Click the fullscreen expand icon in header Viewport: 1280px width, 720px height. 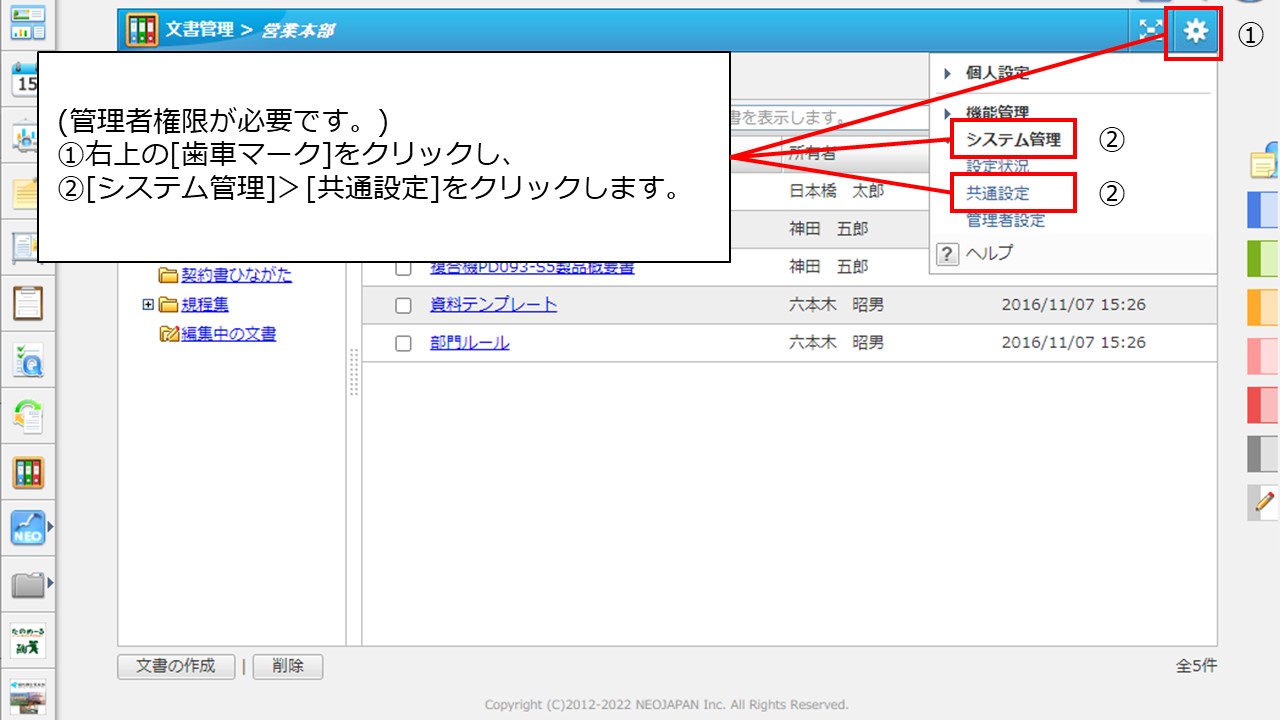click(x=1149, y=31)
